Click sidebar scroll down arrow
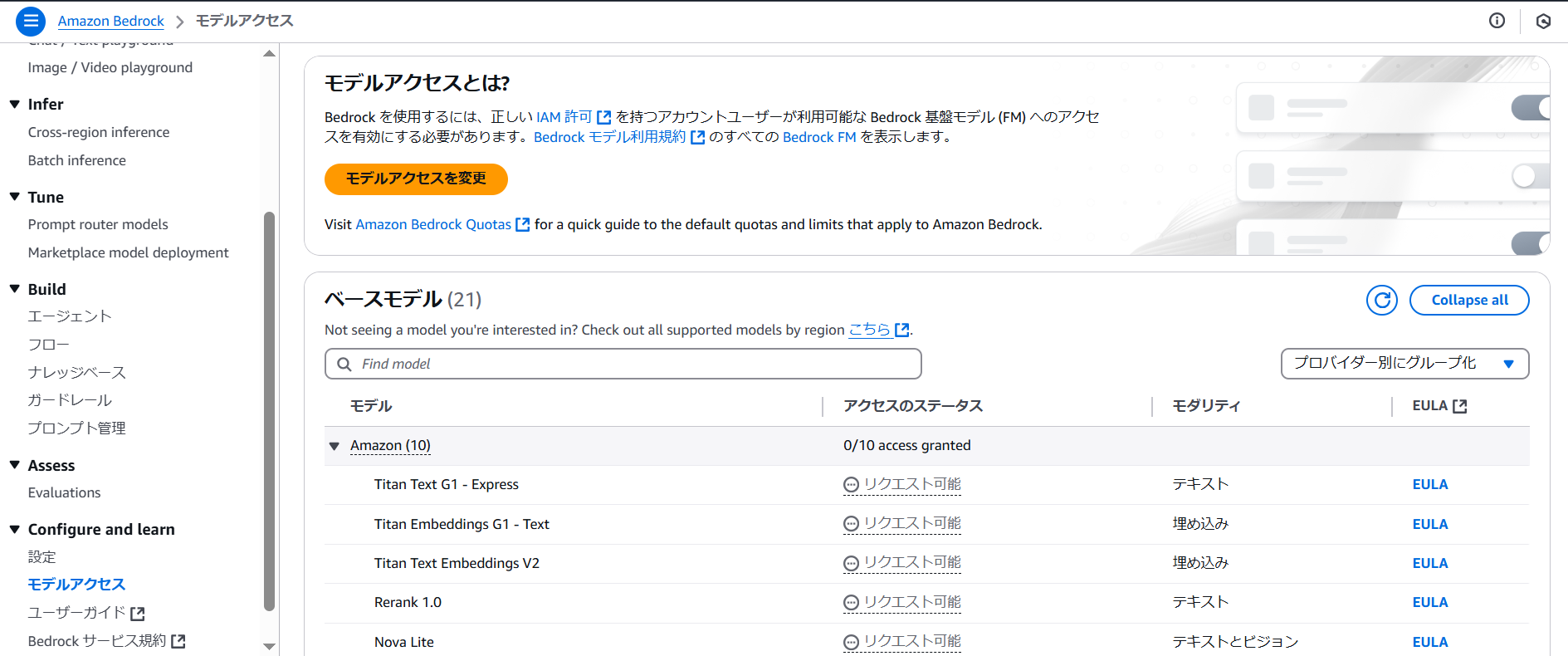1568x656 pixels. tap(269, 646)
